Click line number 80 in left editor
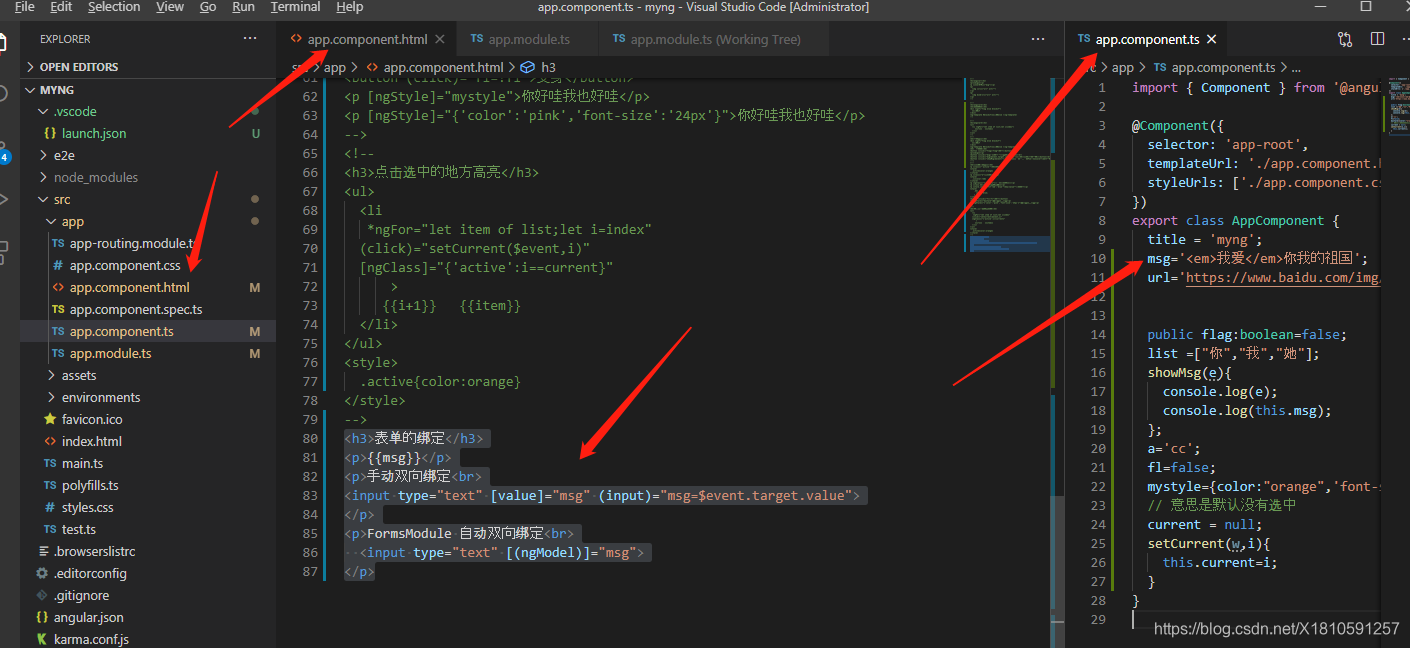The image size is (1410, 648). 309,439
